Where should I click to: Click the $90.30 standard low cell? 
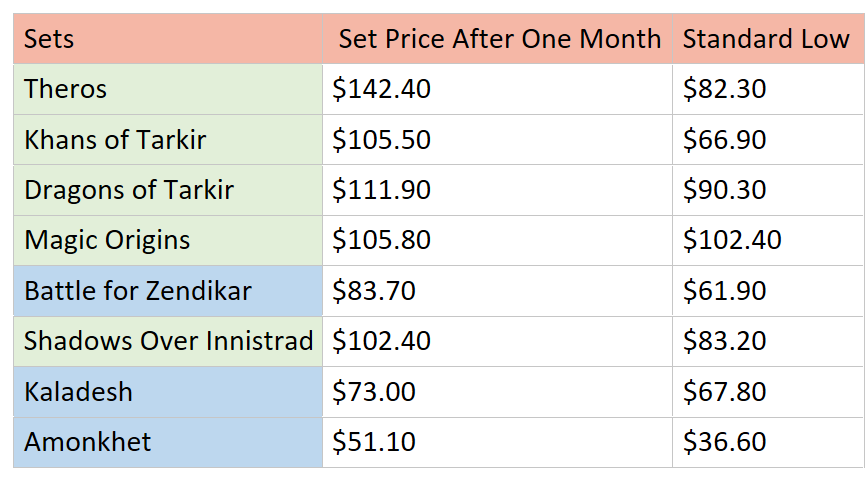coord(766,190)
